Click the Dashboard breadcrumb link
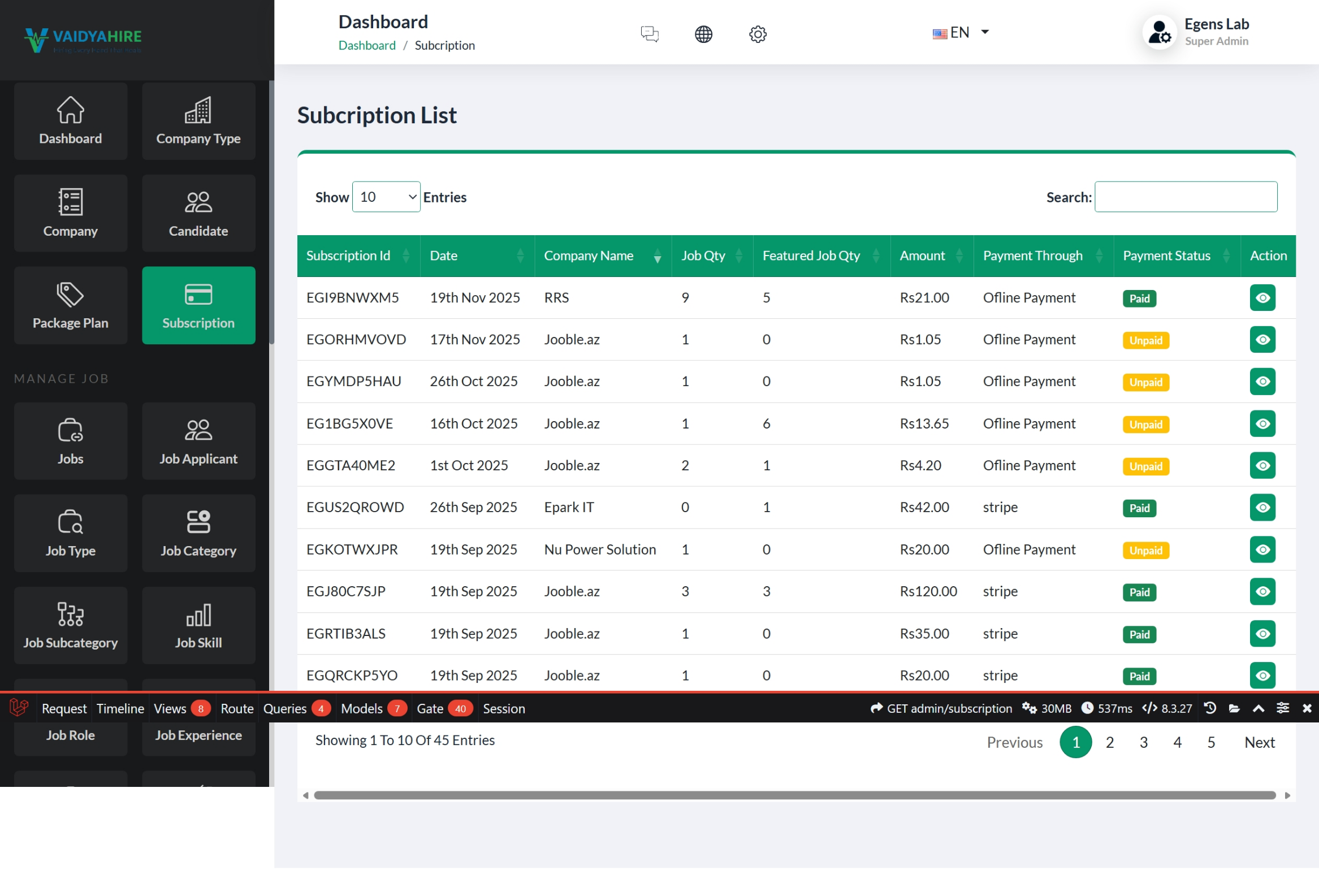This screenshot has width=1319, height=896. pos(367,45)
